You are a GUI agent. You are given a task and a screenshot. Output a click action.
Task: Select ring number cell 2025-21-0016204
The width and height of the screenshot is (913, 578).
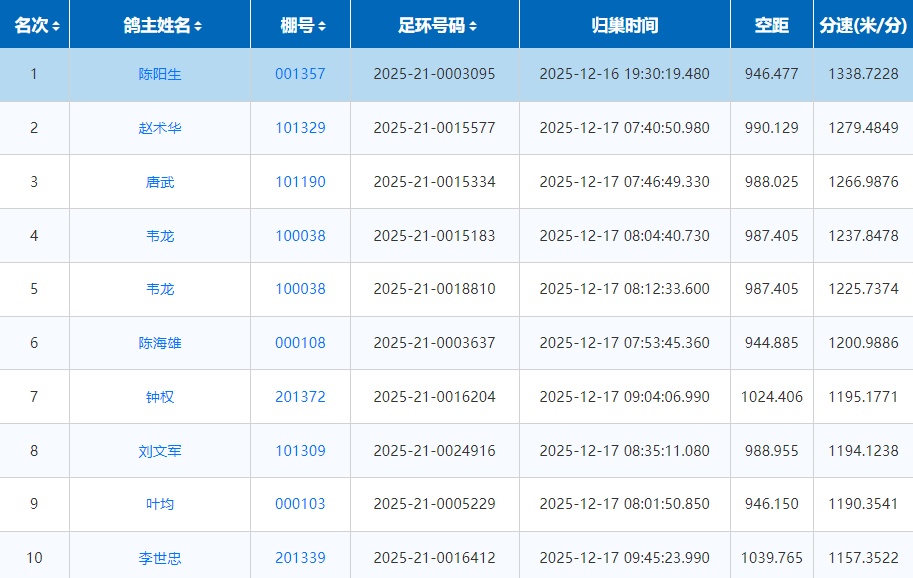click(x=434, y=397)
